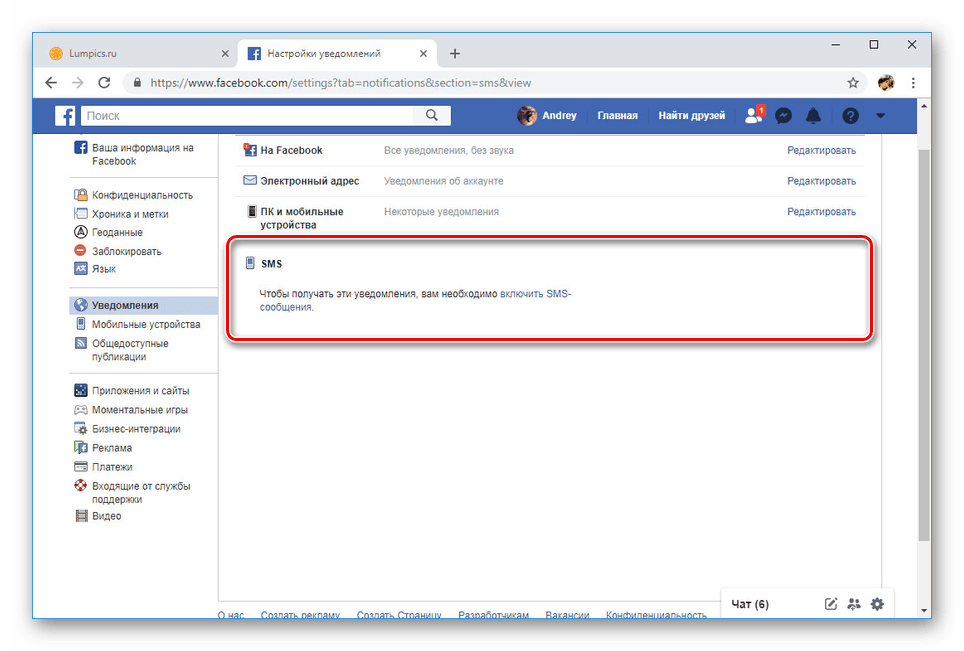
Task: Click the new message compose icon in chat
Action: tap(830, 604)
